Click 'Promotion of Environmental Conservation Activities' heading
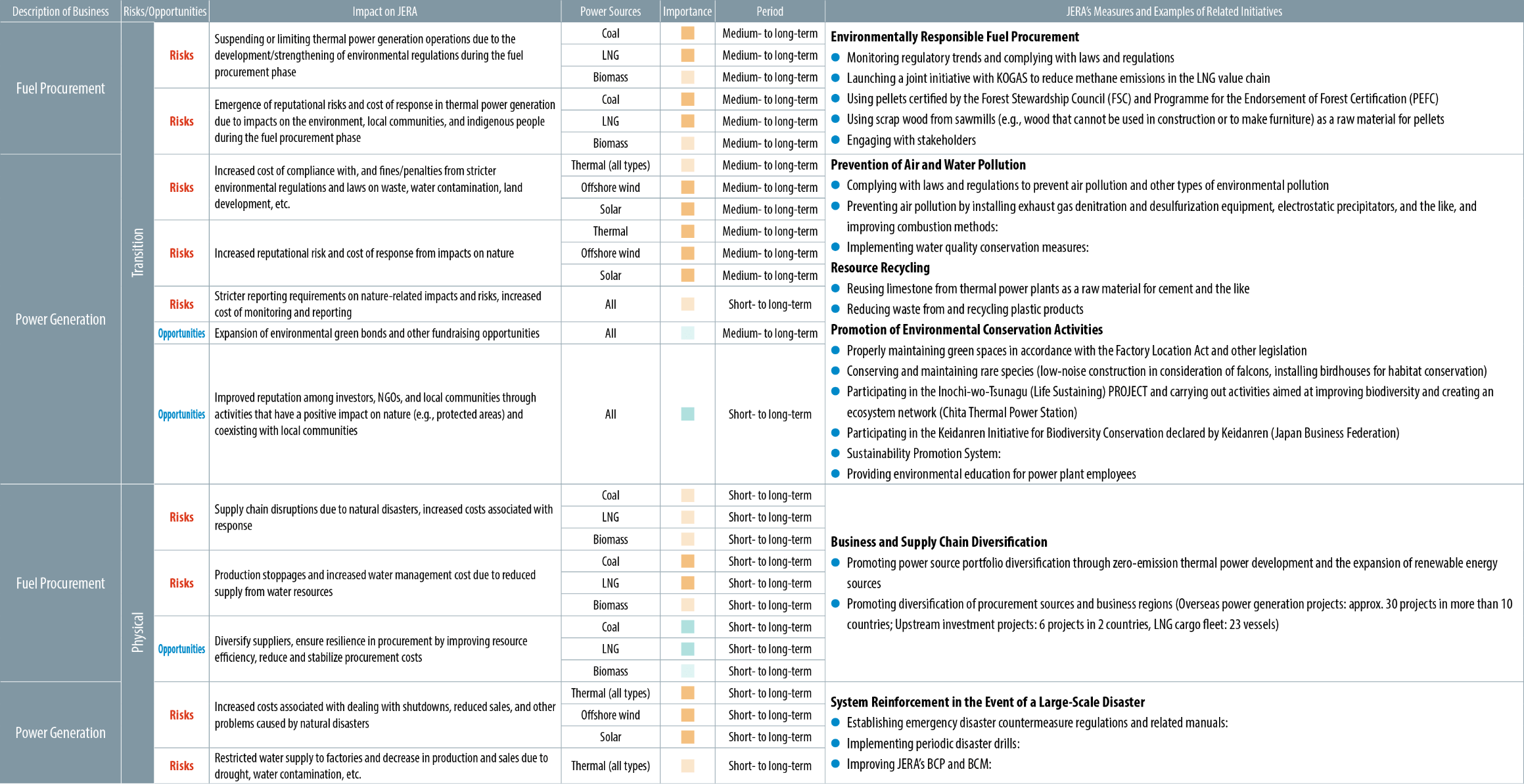 966,329
